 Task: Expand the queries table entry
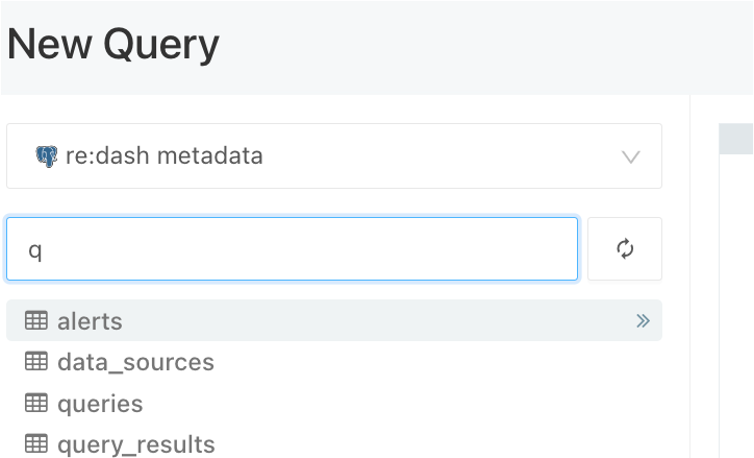pyautogui.click(x=100, y=404)
